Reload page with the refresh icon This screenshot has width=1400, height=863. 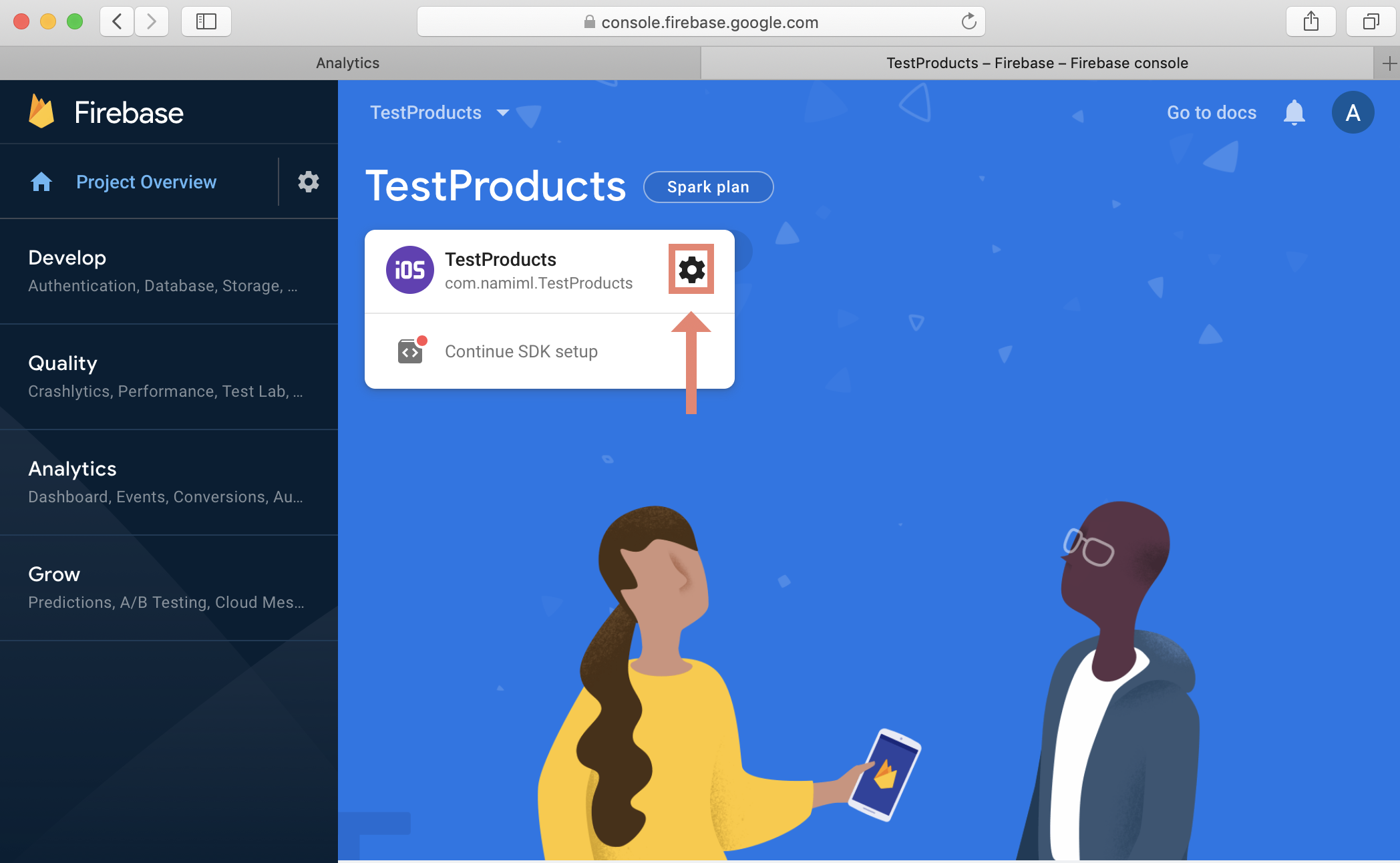pos(969,21)
